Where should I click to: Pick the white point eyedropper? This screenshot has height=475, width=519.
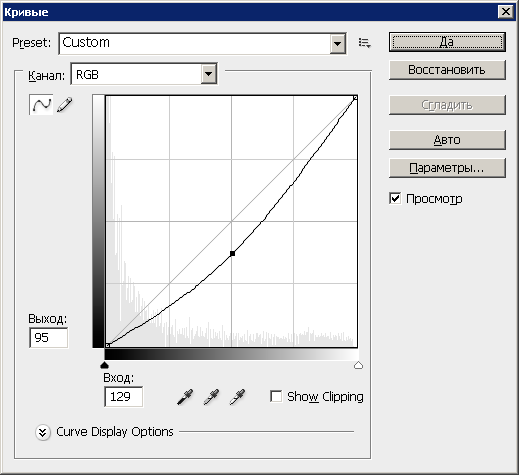[238, 397]
